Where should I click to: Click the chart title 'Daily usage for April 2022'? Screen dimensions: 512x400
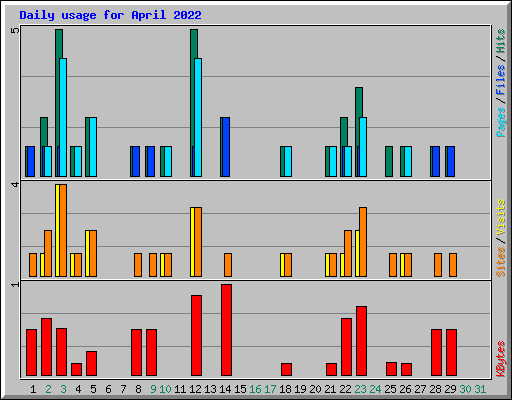110,15
